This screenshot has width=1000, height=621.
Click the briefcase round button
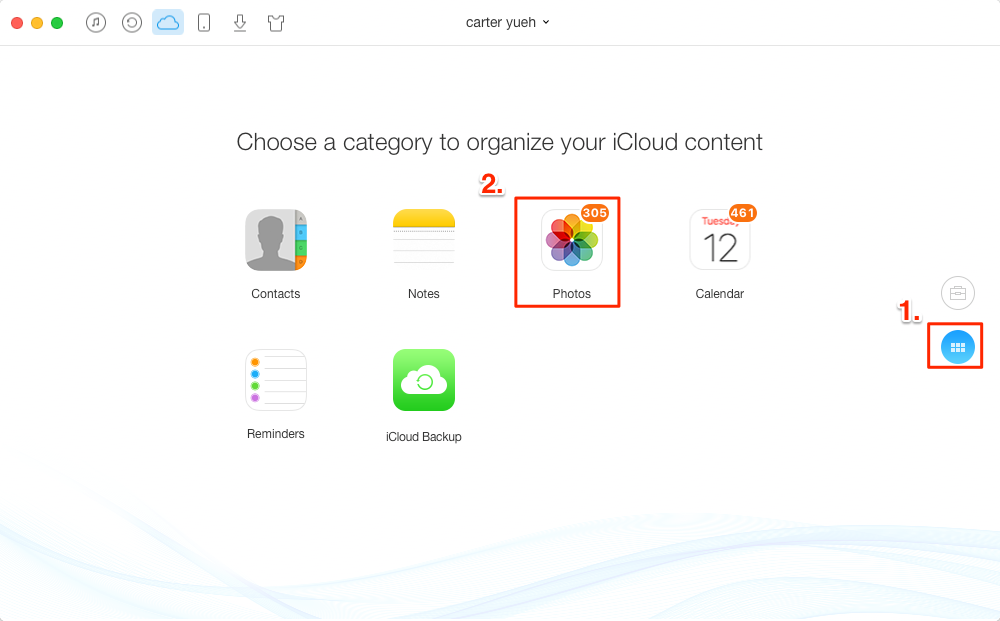point(958,292)
